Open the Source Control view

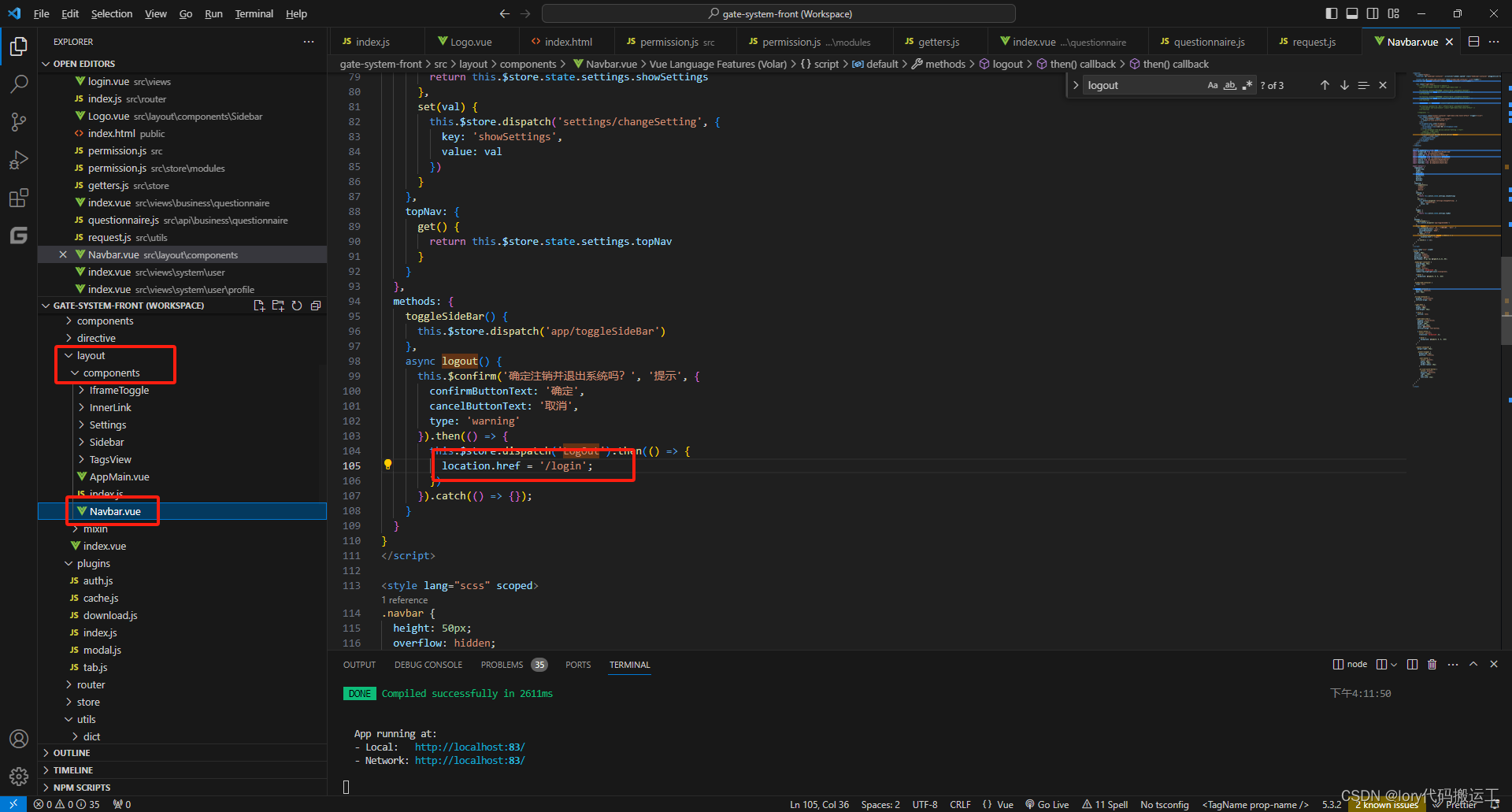pos(19,121)
